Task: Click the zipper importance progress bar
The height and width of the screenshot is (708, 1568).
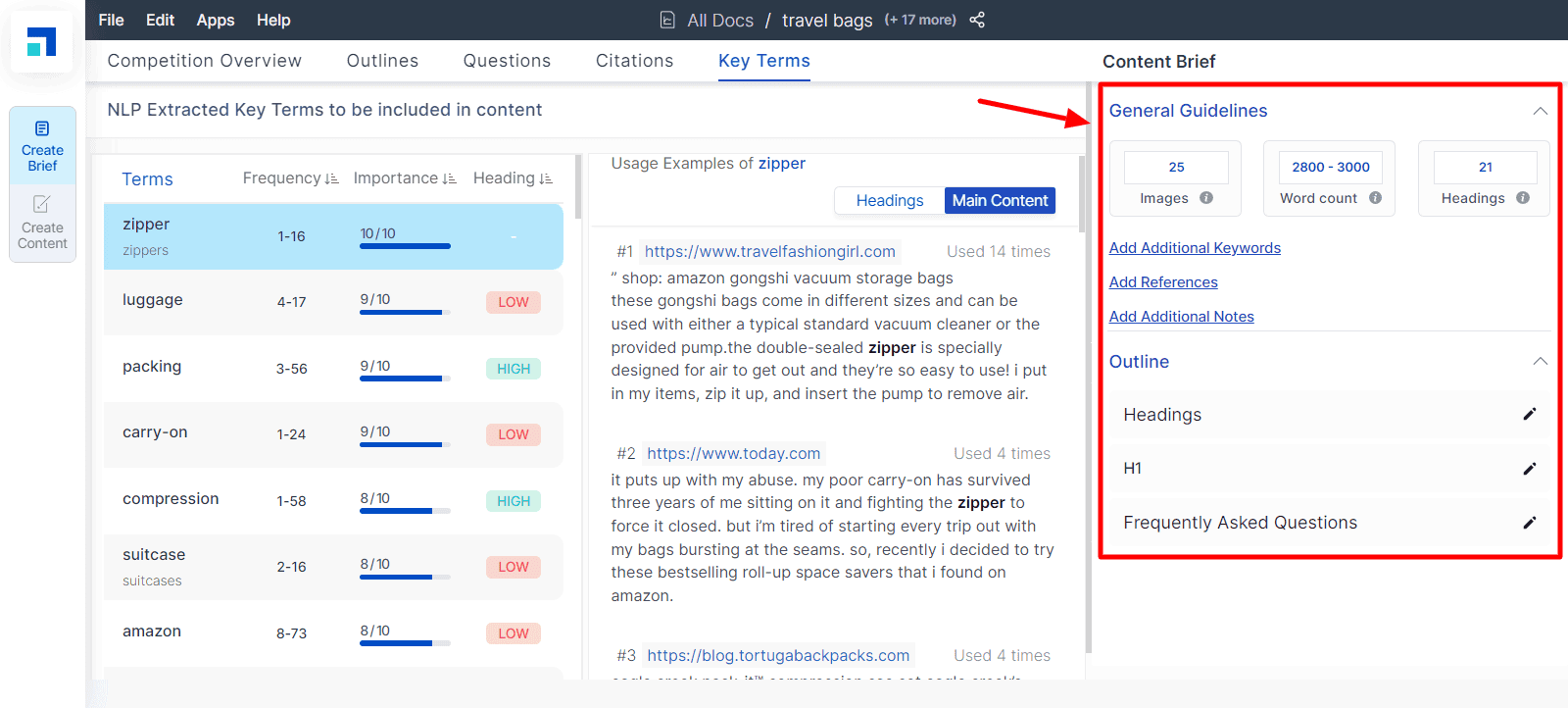Action: point(405,246)
